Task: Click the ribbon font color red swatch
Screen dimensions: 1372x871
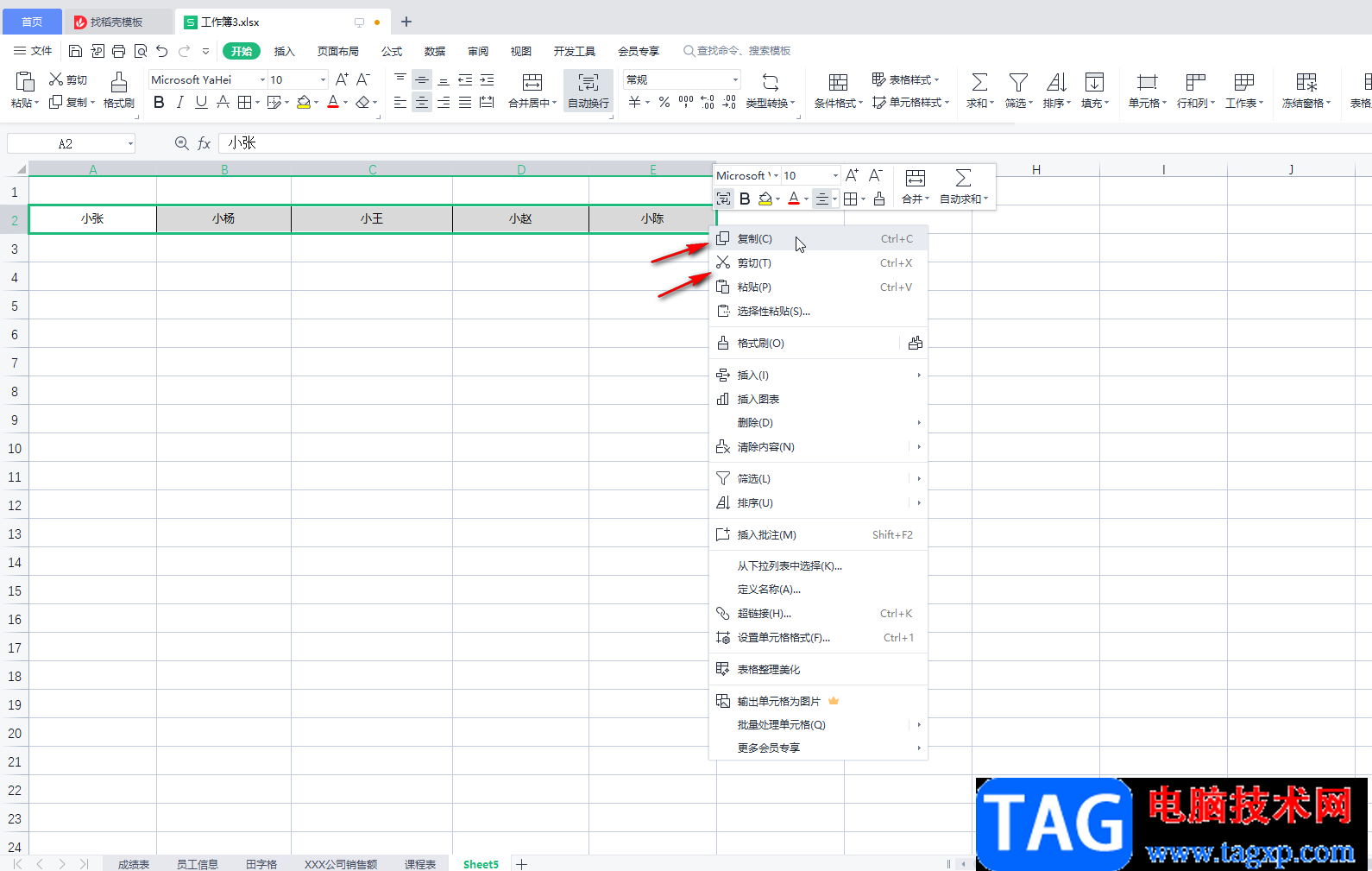Action: click(333, 102)
